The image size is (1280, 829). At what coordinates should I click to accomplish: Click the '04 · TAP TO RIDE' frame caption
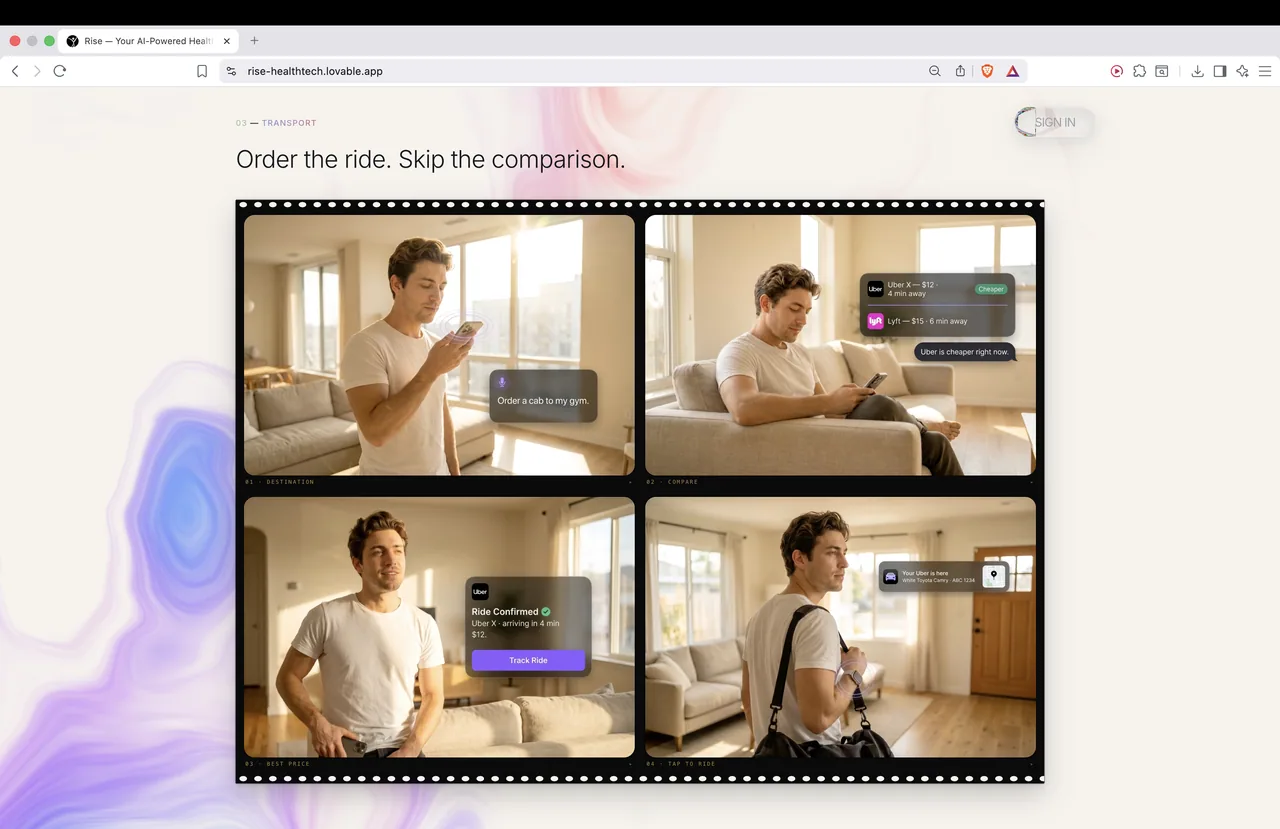[679, 764]
